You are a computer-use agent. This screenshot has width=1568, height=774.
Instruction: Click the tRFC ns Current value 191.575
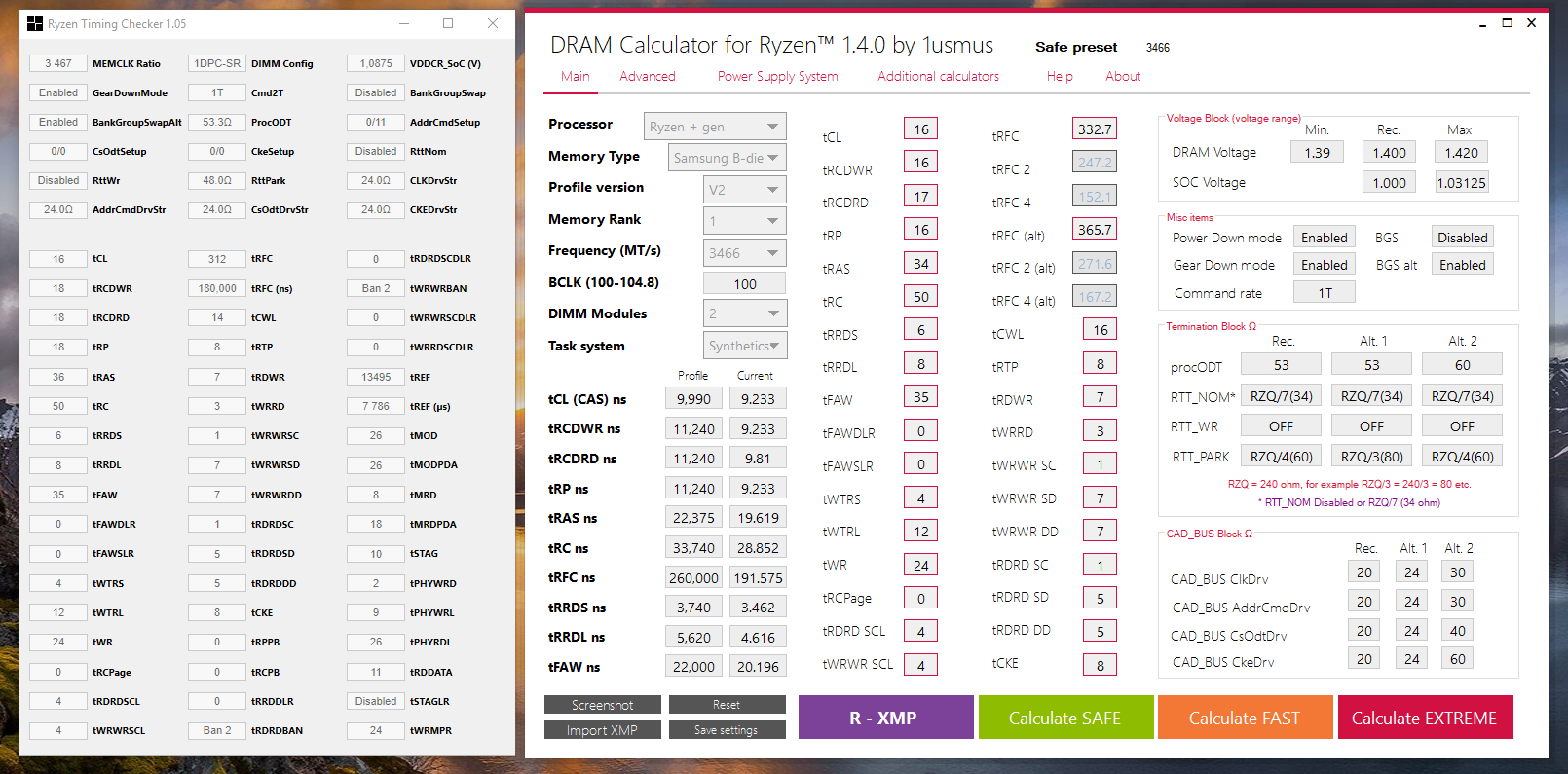coord(758,577)
